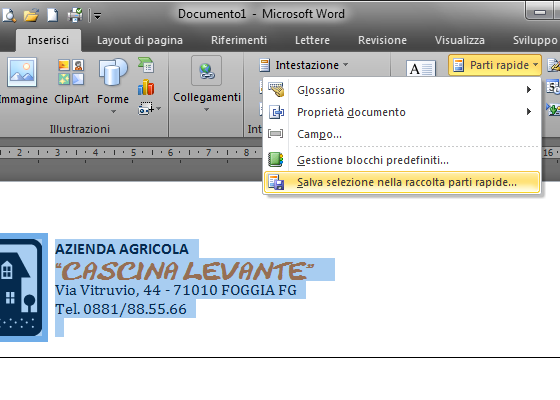
Task: Click the Via Vitruvio address line
Action: [176, 290]
